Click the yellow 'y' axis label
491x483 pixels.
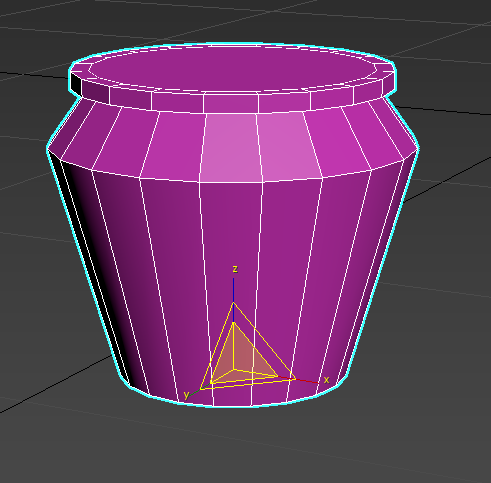(x=187, y=395)
